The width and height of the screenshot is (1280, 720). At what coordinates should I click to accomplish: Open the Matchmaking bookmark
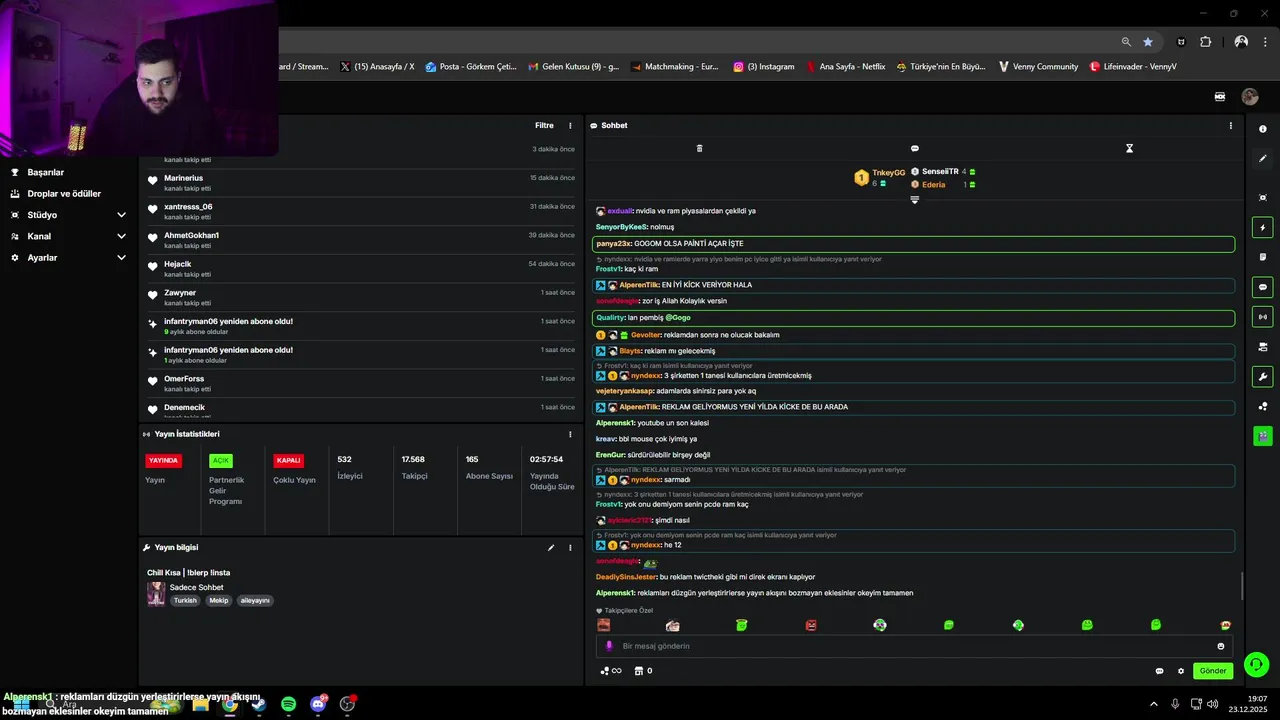(x=675, y=67)
